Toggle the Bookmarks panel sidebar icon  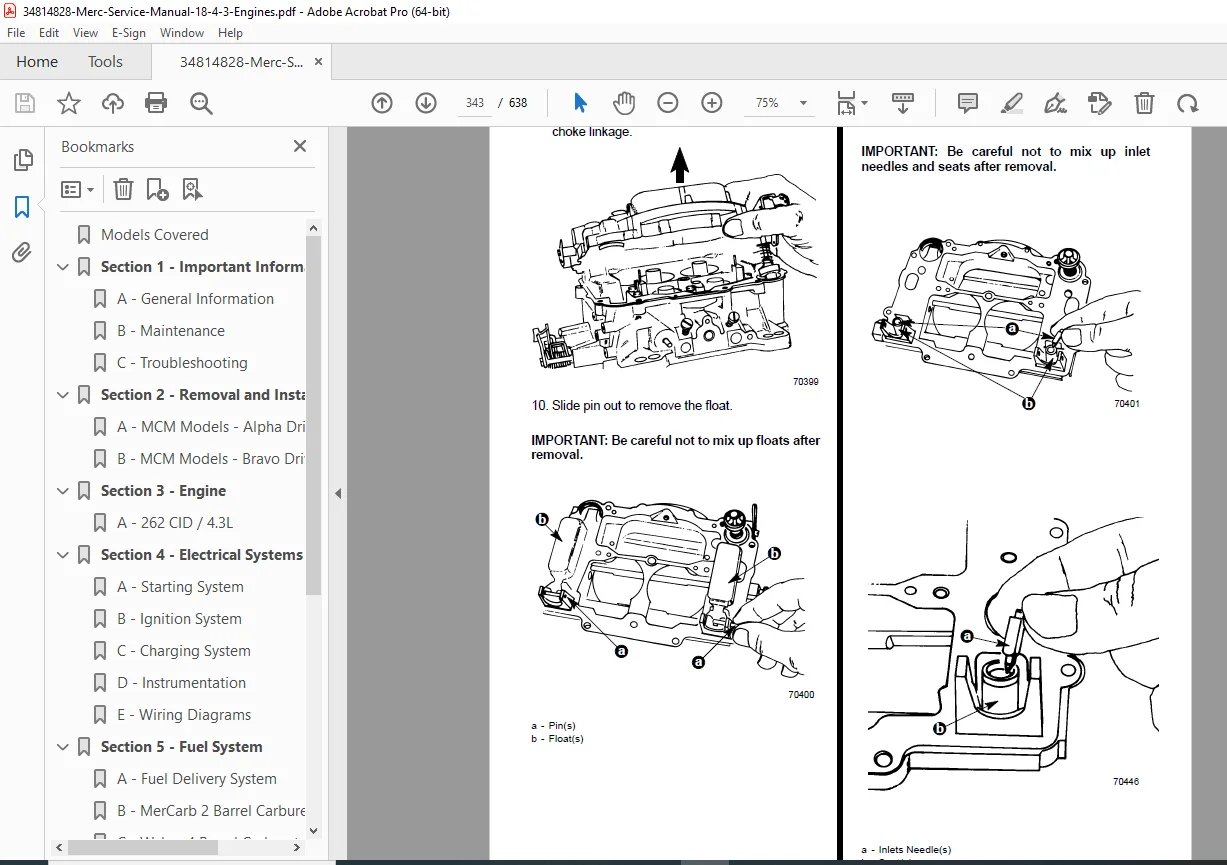(x=22, y=207)
